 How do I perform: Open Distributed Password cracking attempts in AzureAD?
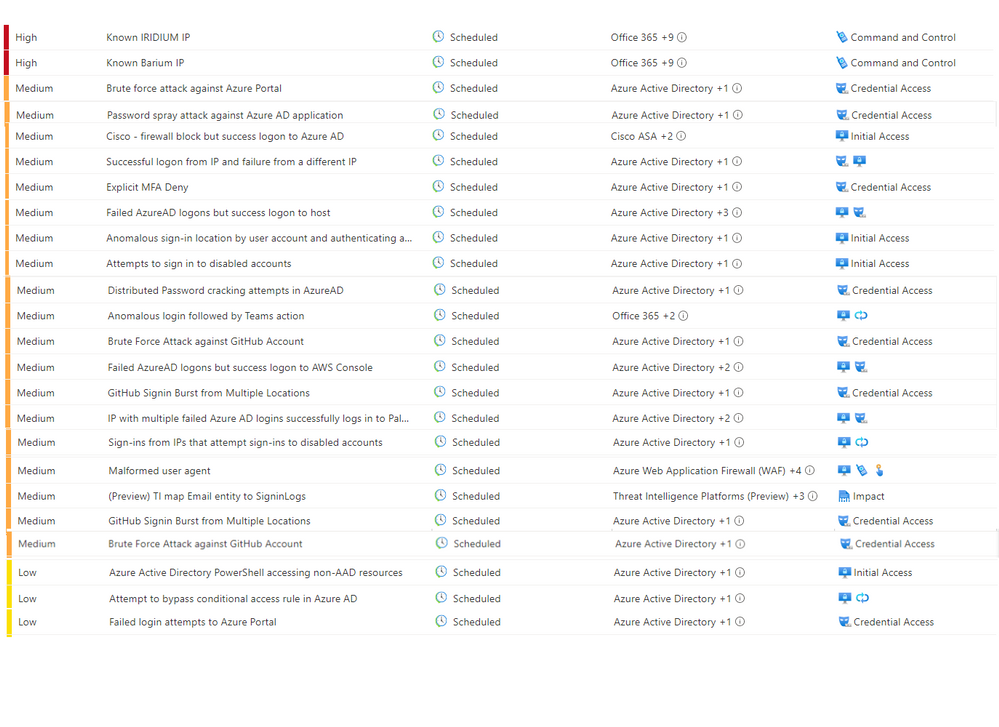point(226,291)
